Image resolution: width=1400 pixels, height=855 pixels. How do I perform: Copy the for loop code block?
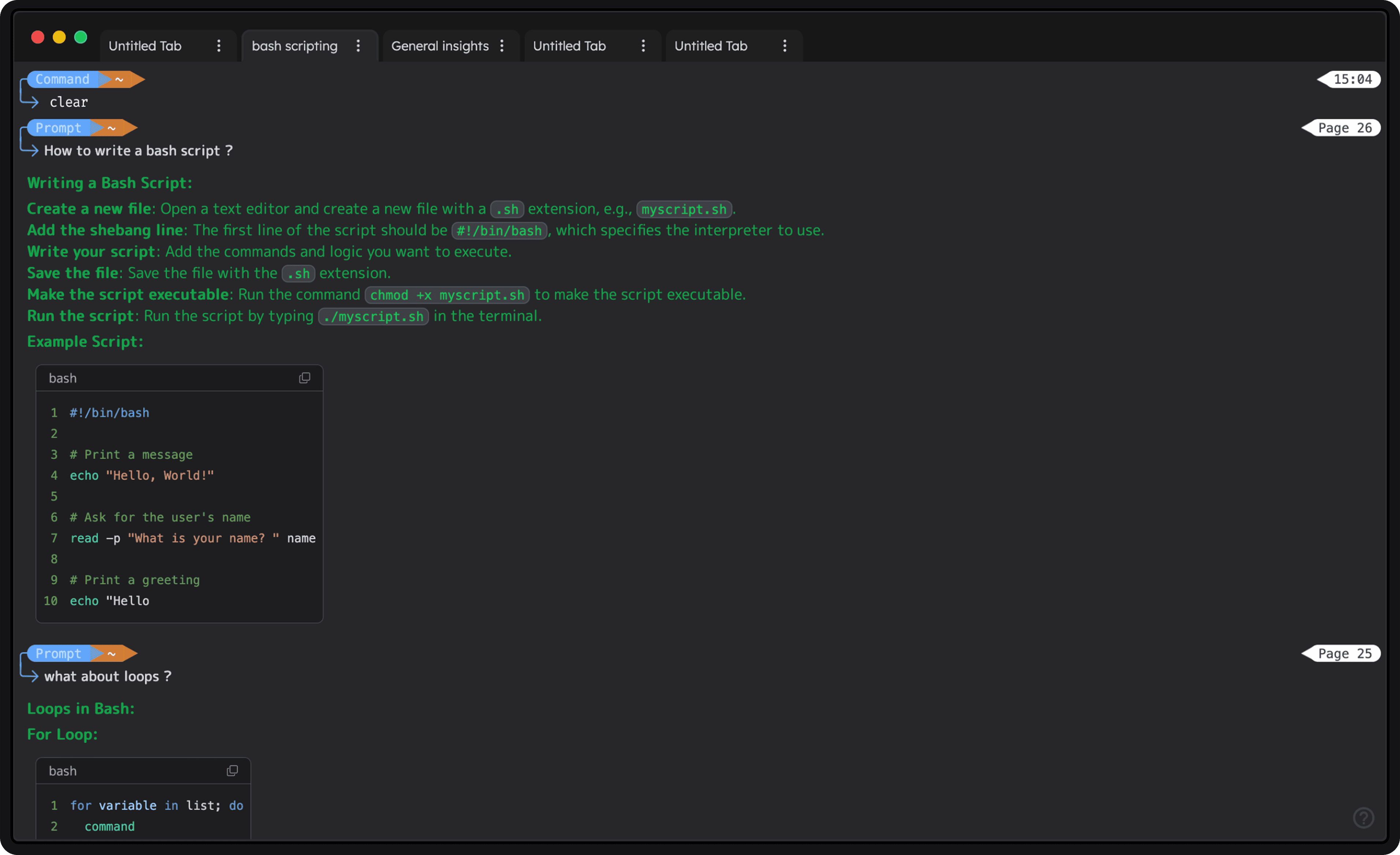click(x=232, y=770)
